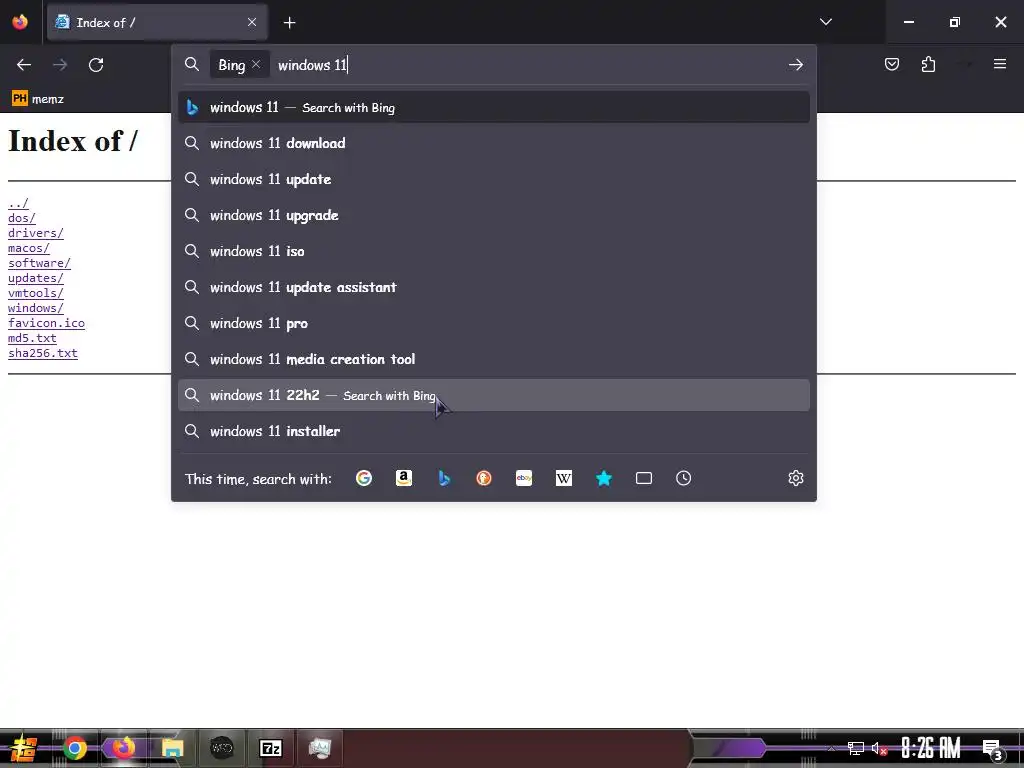Image resolution: width=1024 pixels, height=768 pixels.
Task: Choose 'windows 11 media creation tool' suggestion
Action: click(x=494, y=359)
